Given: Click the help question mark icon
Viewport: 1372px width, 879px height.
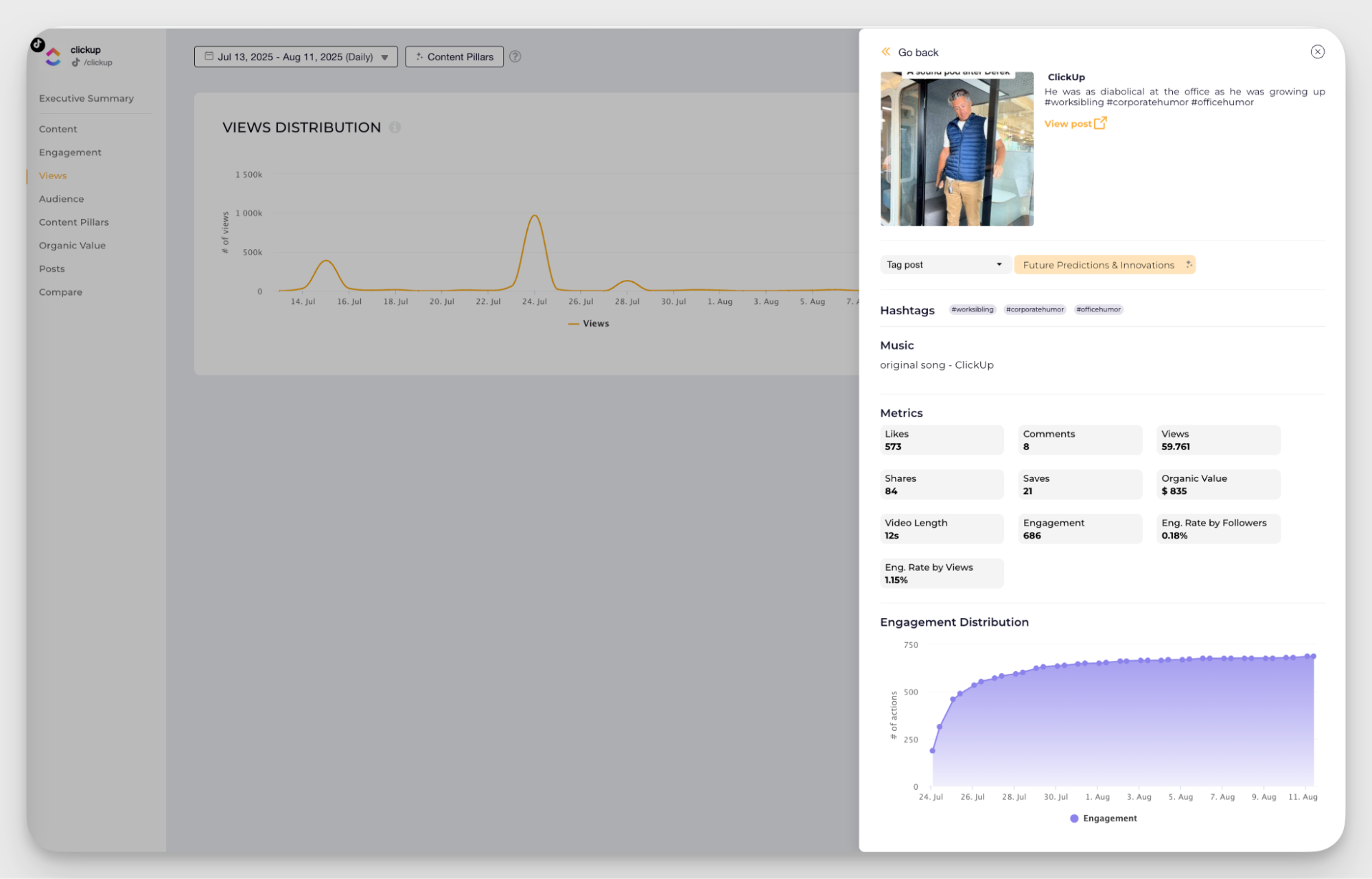Looking at the screenshot, I should pyautogui.click(x=515, y=57).
